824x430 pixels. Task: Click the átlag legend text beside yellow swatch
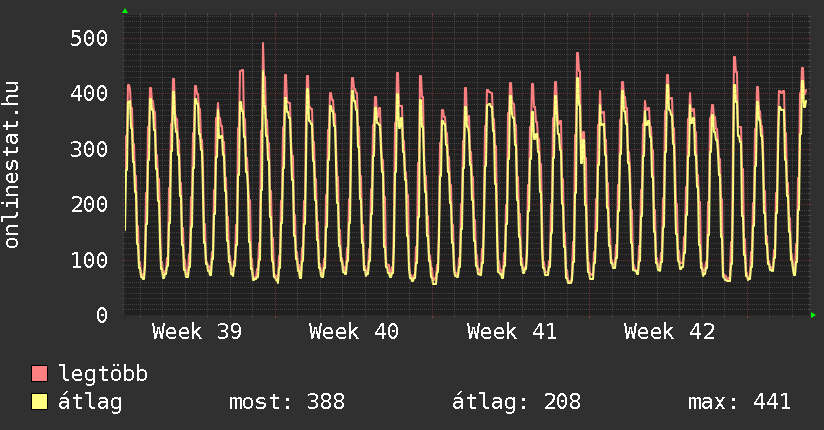(x=91, y=402)
